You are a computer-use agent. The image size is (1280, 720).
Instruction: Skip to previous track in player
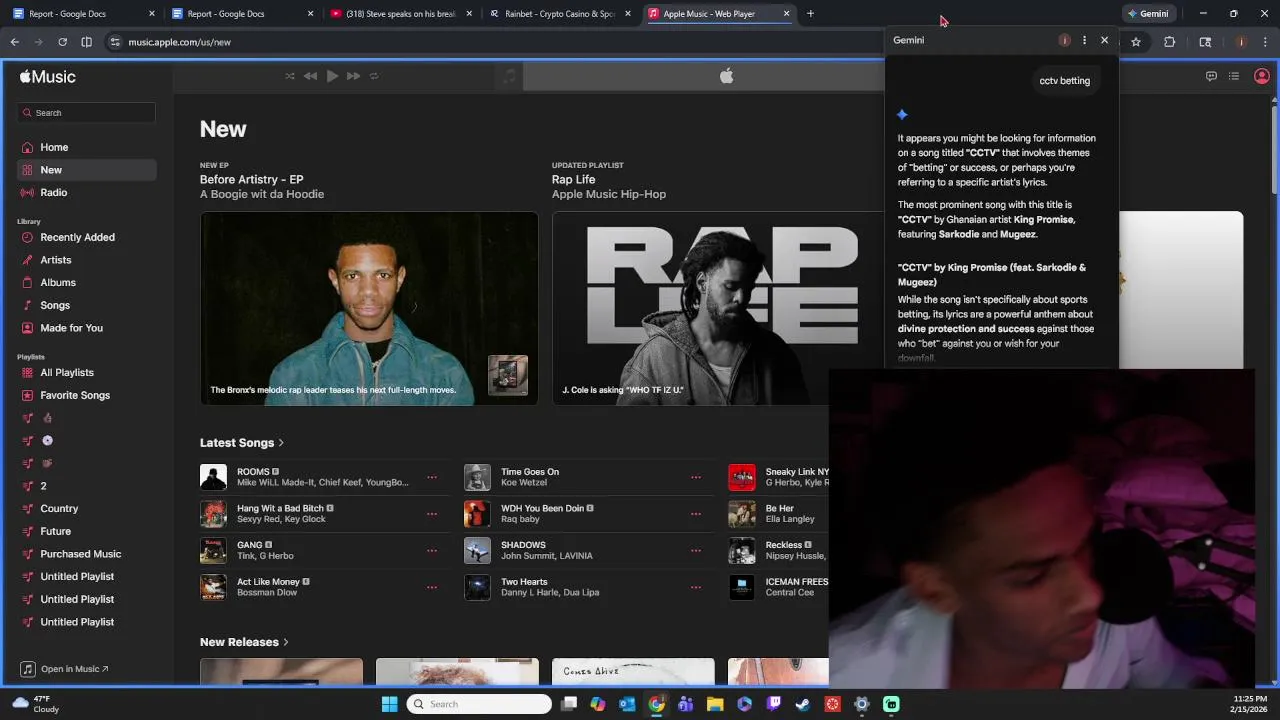pyautogui.click(x=310, y=76)
